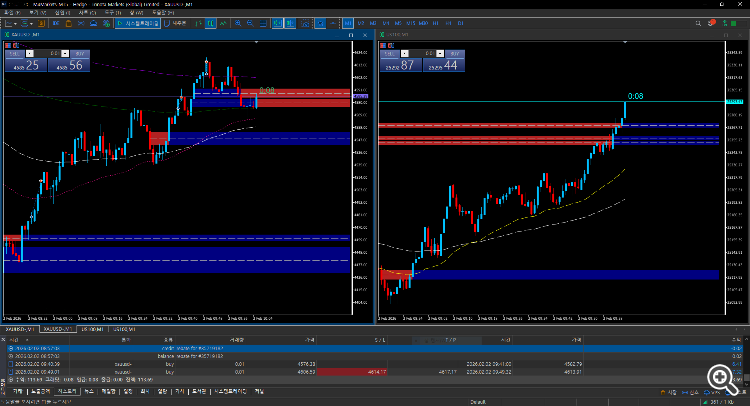This screenshot has width=750, height=406.
Task: Select the balance row in history
Action: click(375, 356)
